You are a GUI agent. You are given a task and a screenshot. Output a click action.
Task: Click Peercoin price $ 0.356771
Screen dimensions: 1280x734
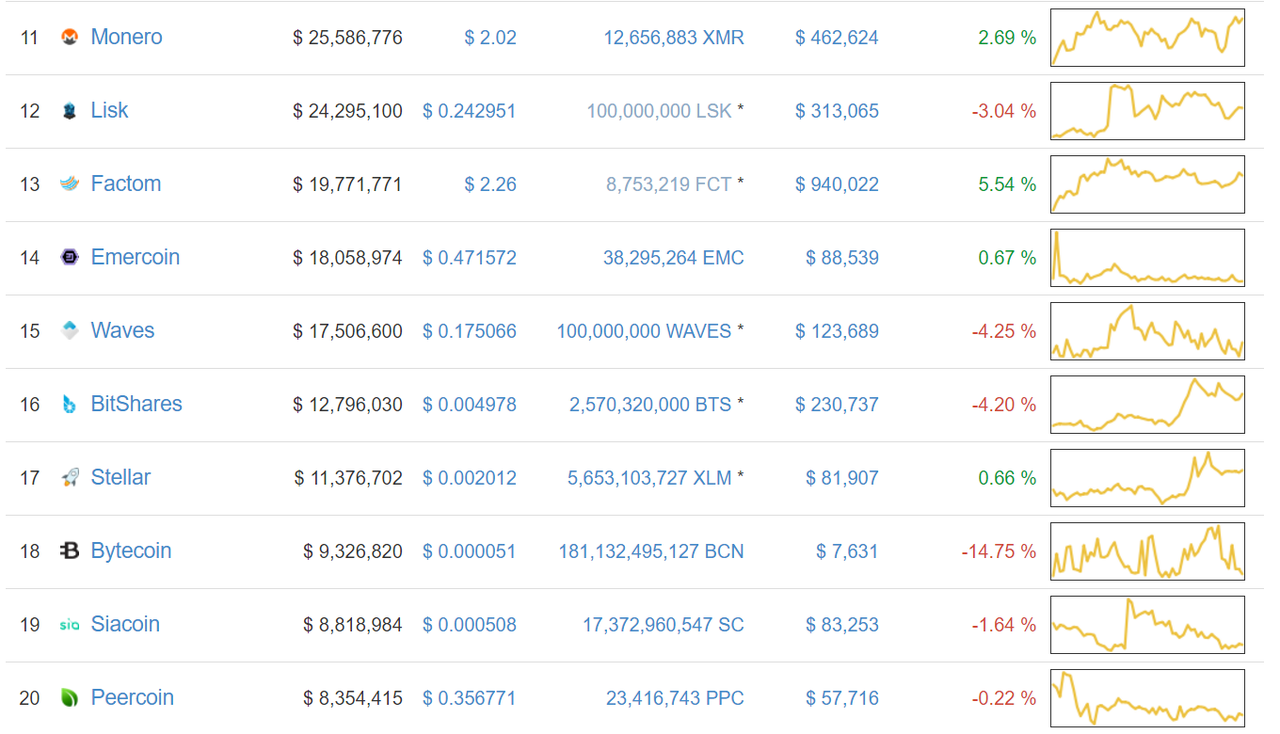469,698
